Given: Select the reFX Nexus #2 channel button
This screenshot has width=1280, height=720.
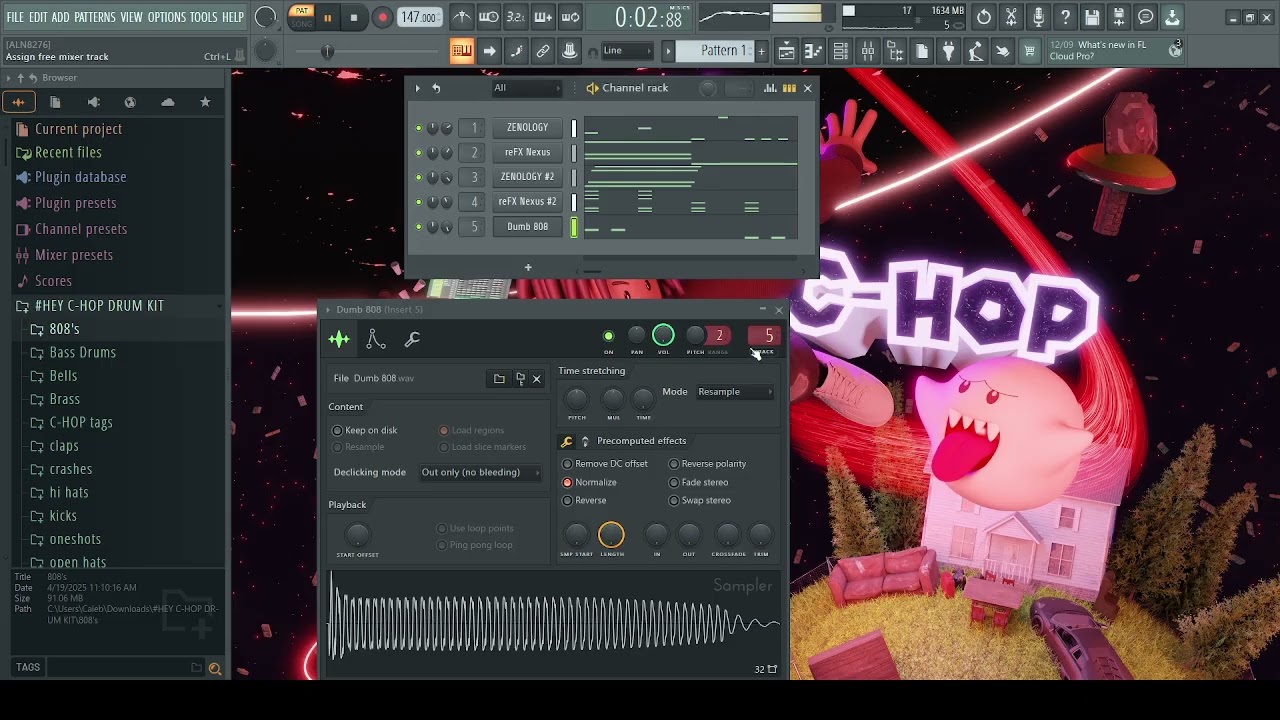Looking at the screenshot, I should point(527,202).
